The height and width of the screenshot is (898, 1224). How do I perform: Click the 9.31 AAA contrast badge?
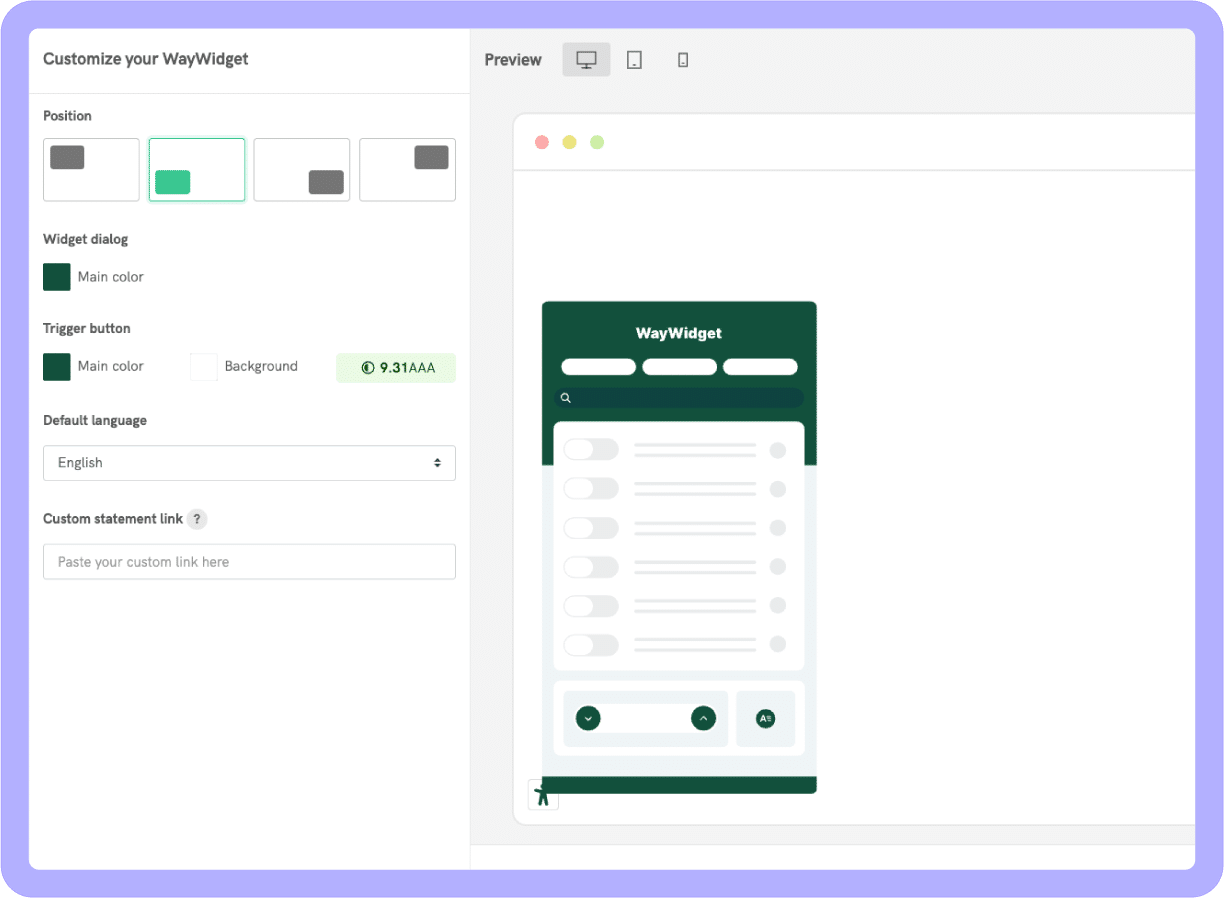(x=396, y=368)
